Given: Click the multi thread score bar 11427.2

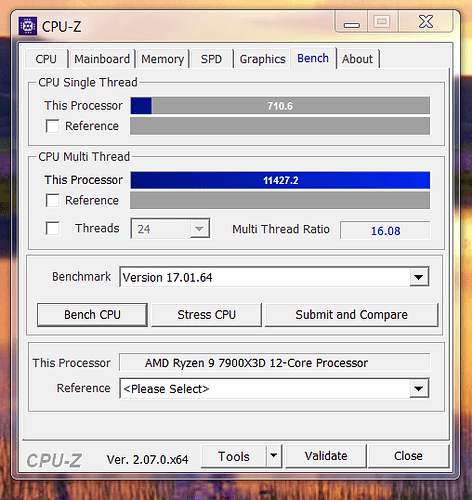Looking at the screenshot, I should coord(280,180).
